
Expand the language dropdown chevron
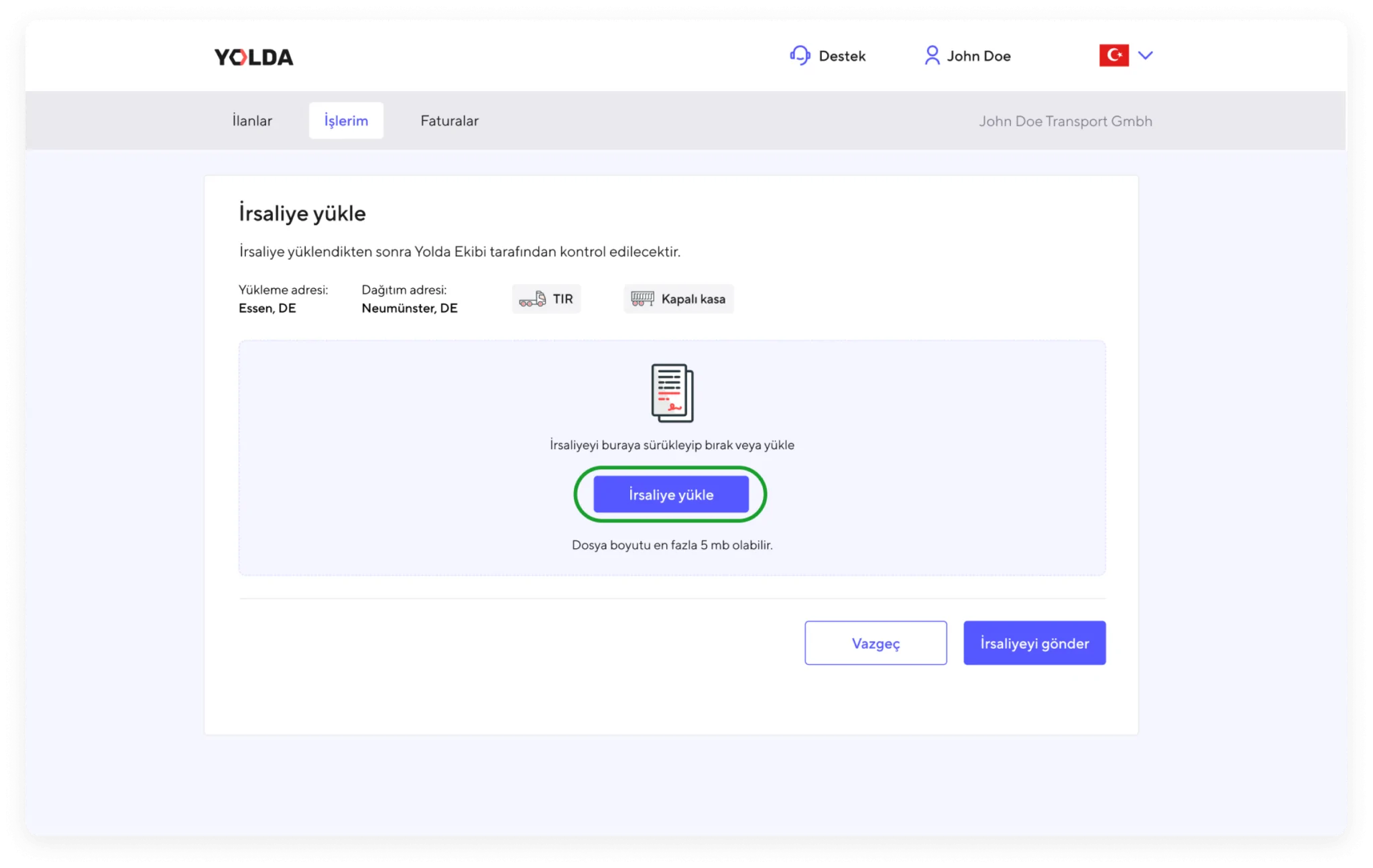point(1145,56)
